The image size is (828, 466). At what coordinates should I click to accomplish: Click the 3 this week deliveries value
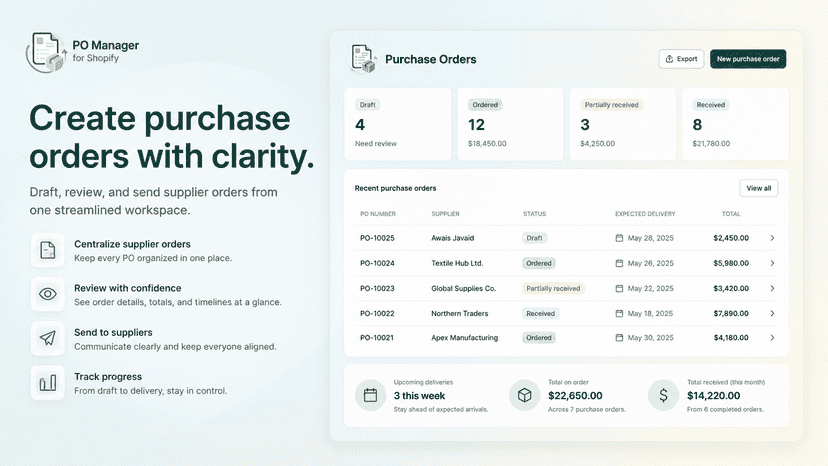[419, 396]
